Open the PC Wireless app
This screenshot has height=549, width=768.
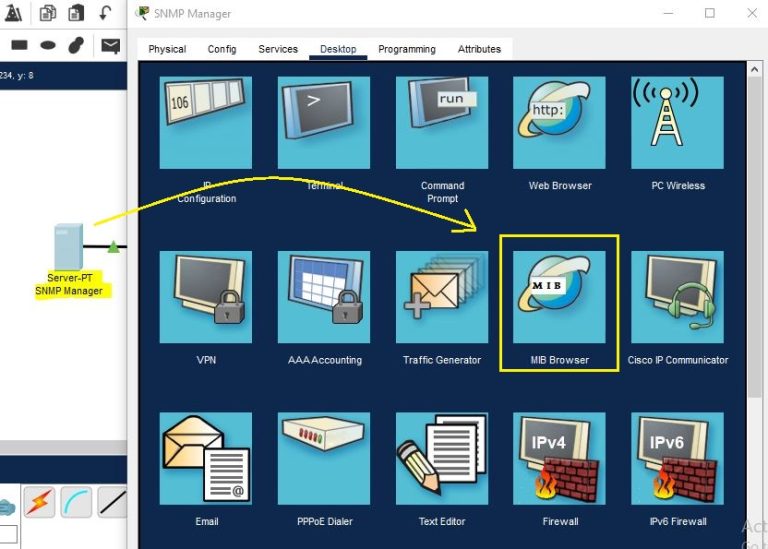[x=677, y=122]
